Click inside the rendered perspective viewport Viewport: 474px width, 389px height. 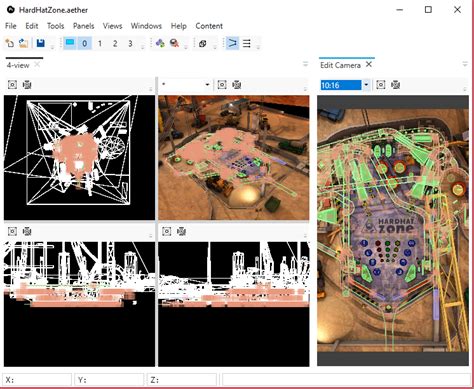point(234,158)
